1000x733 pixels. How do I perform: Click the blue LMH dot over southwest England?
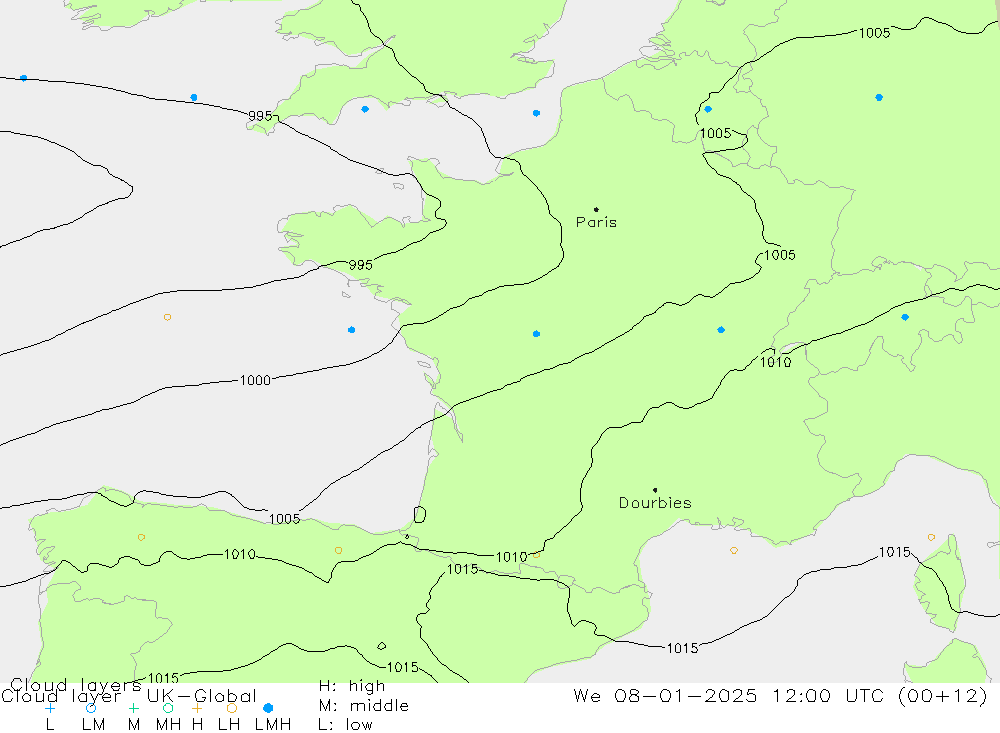pos(365,109)
